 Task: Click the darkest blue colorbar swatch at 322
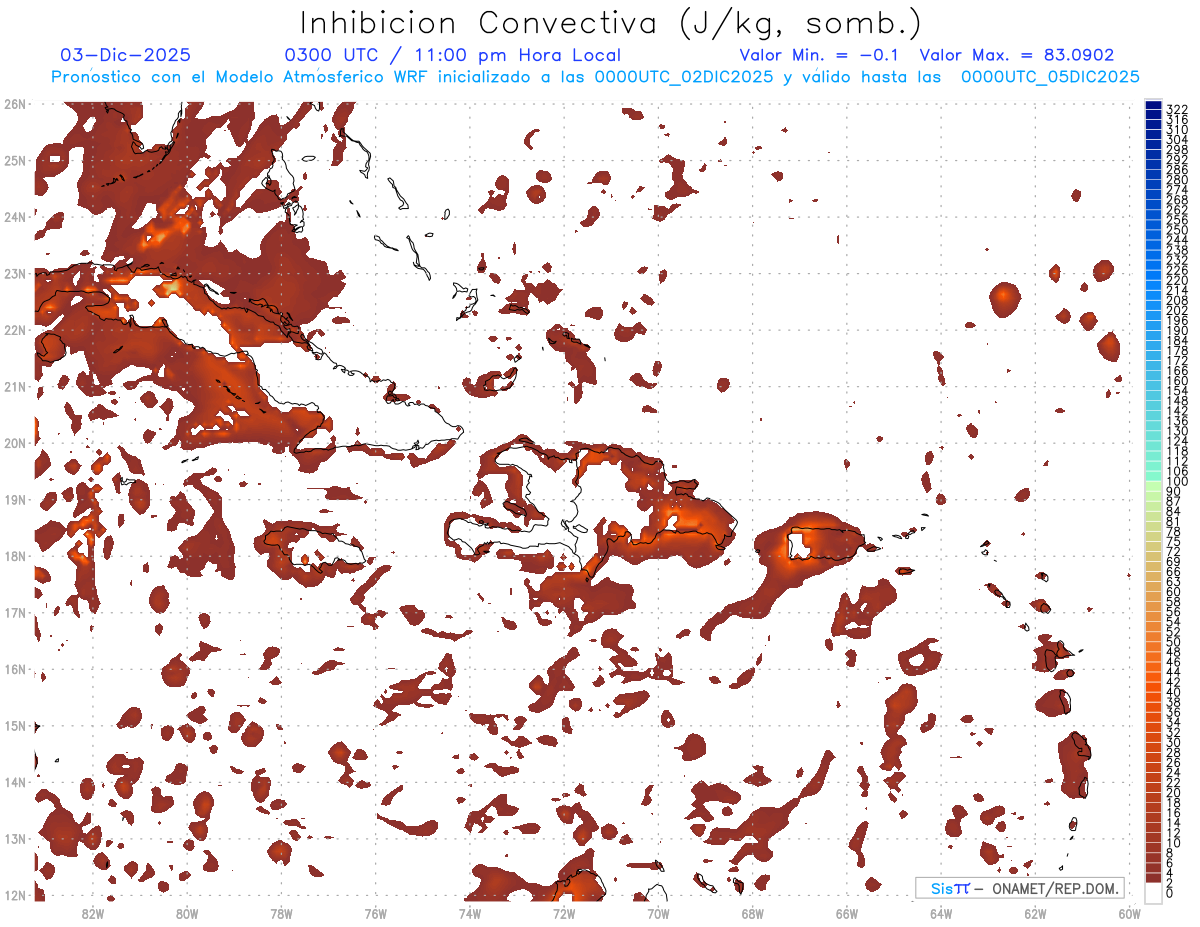coord(1154,107)
